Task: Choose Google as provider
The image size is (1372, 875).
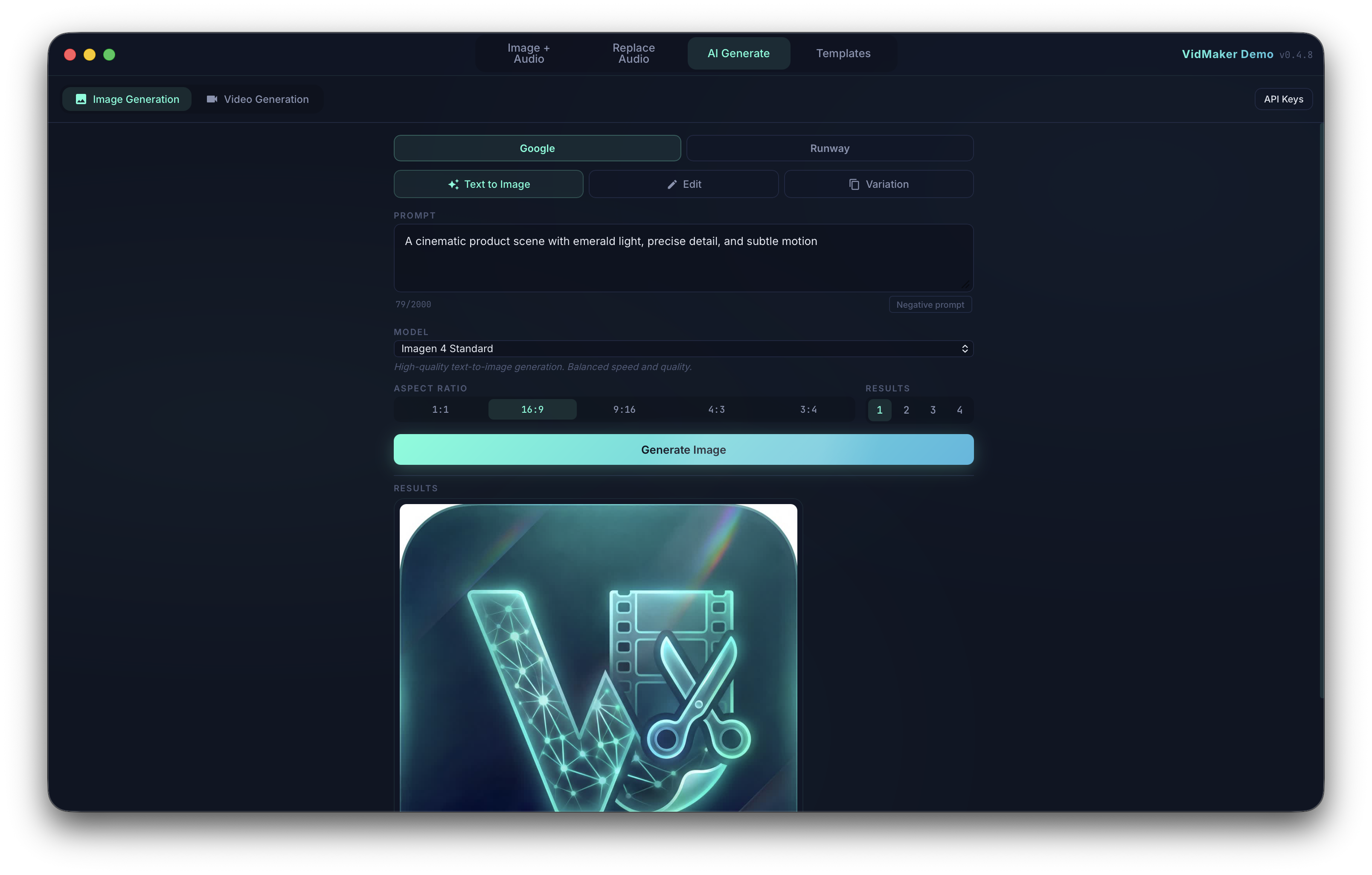Action: point(537,148)
